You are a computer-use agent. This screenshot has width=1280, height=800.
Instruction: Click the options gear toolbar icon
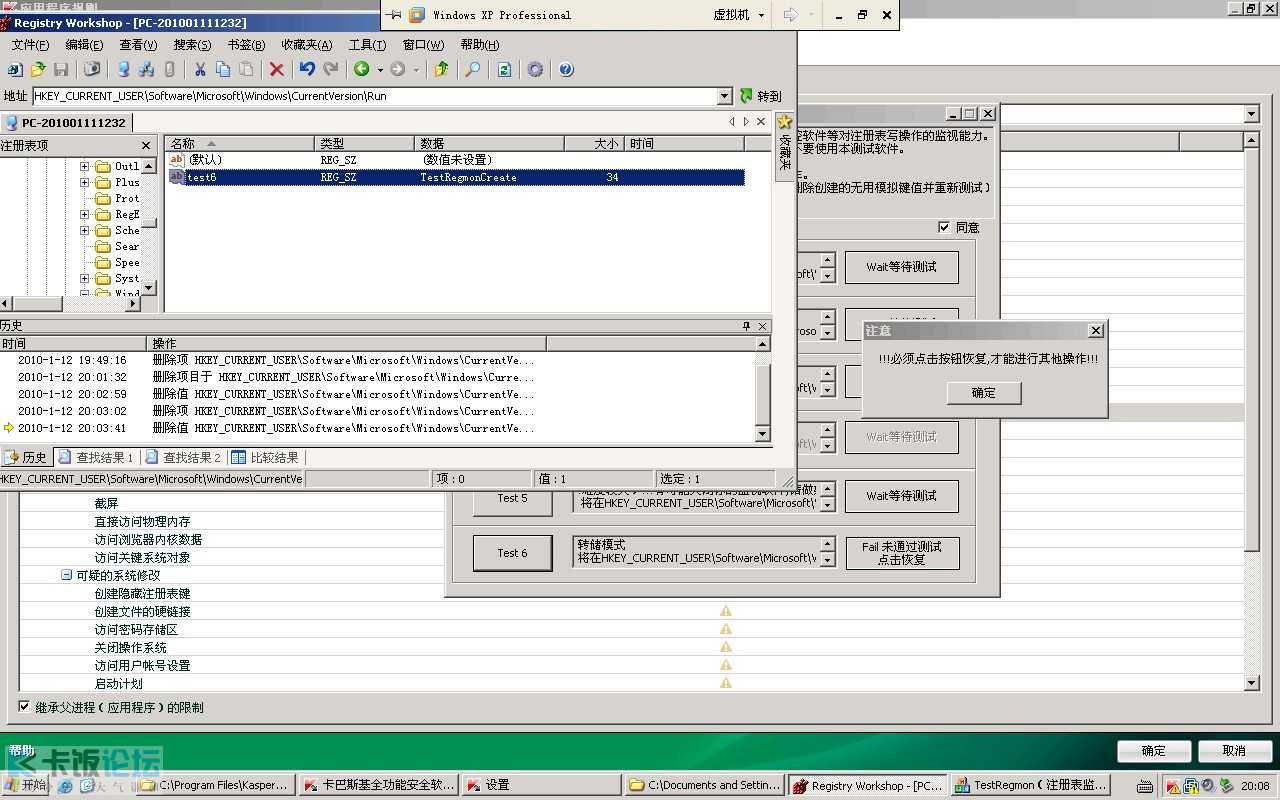[x=535, y=70]
